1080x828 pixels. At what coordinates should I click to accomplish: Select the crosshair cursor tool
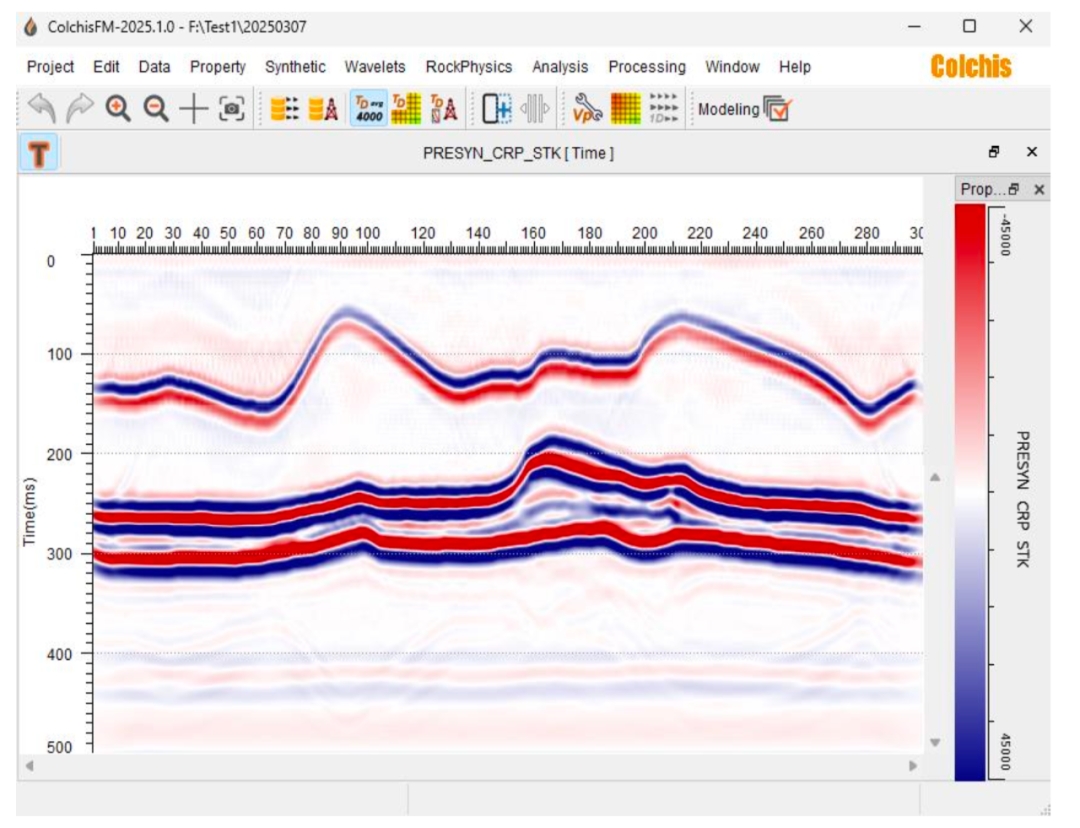tap(194, 109)
